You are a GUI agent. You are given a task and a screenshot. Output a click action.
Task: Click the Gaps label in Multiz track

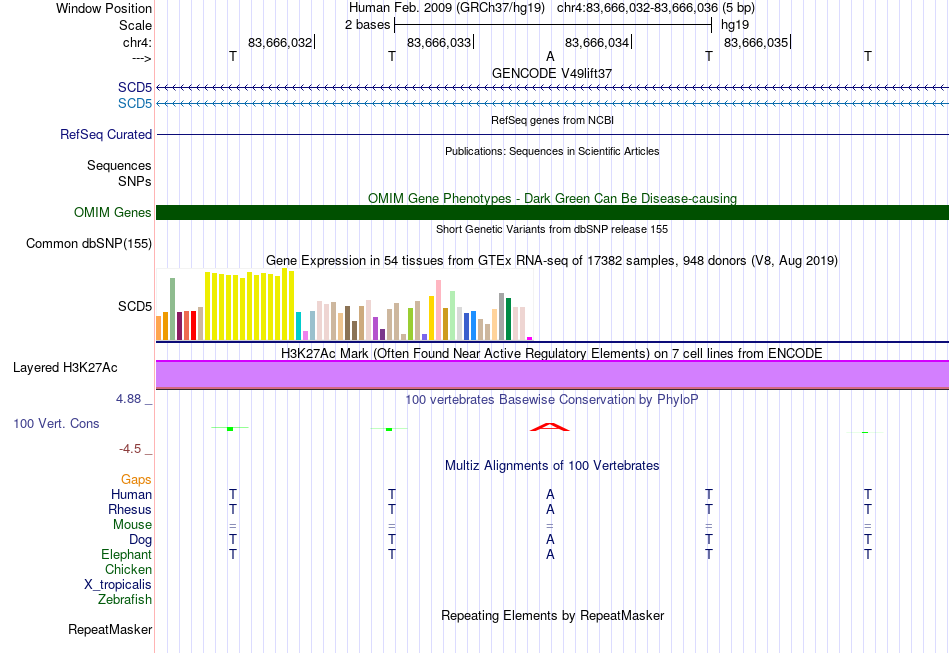(136, 479)
